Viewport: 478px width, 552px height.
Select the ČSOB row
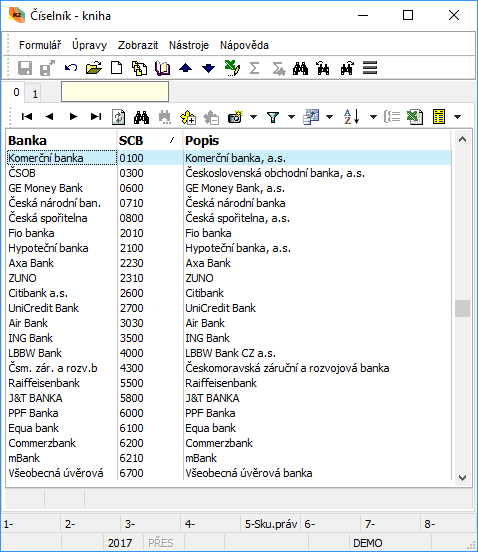coord(229,173)
